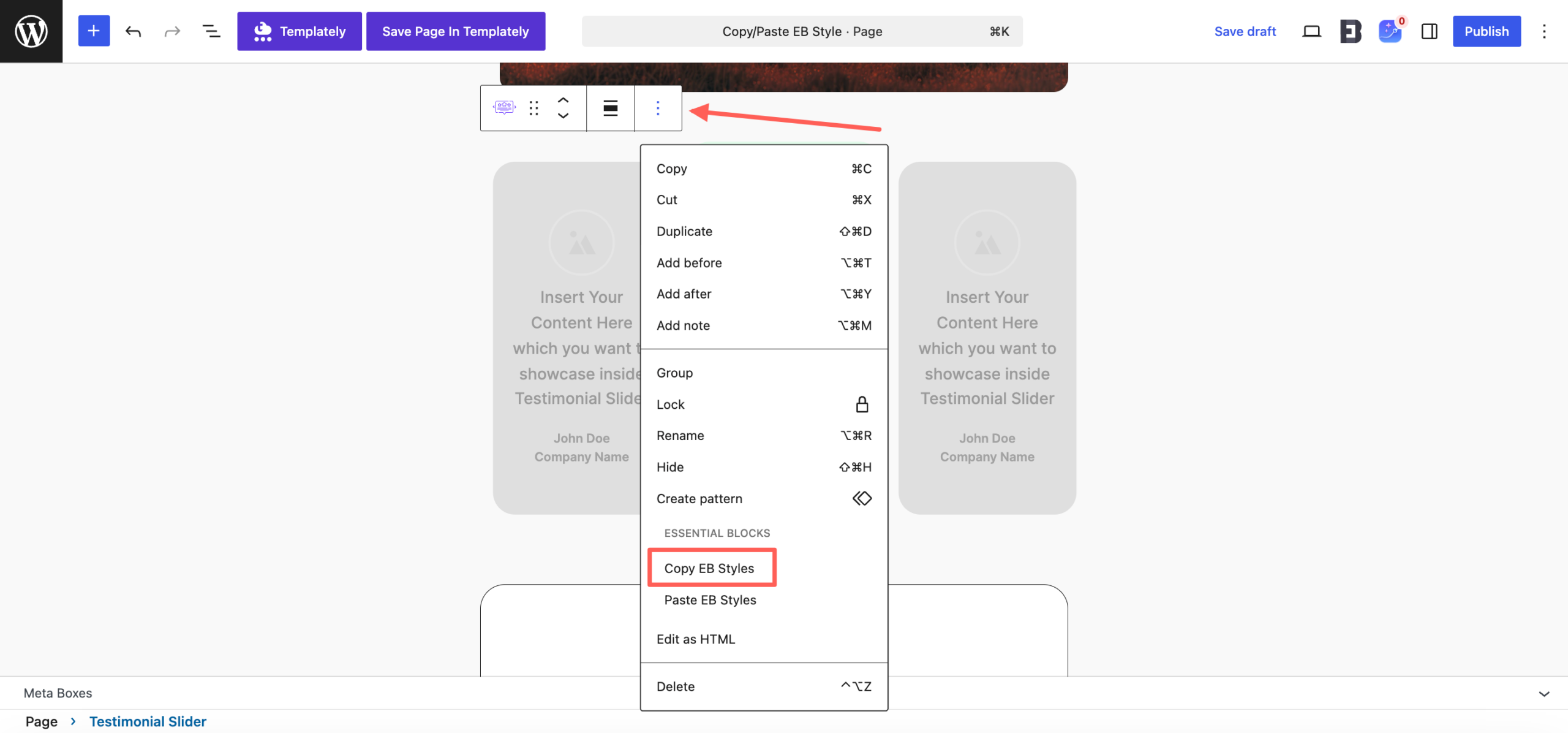Click the Save draft link

[x=1245, y=31]
